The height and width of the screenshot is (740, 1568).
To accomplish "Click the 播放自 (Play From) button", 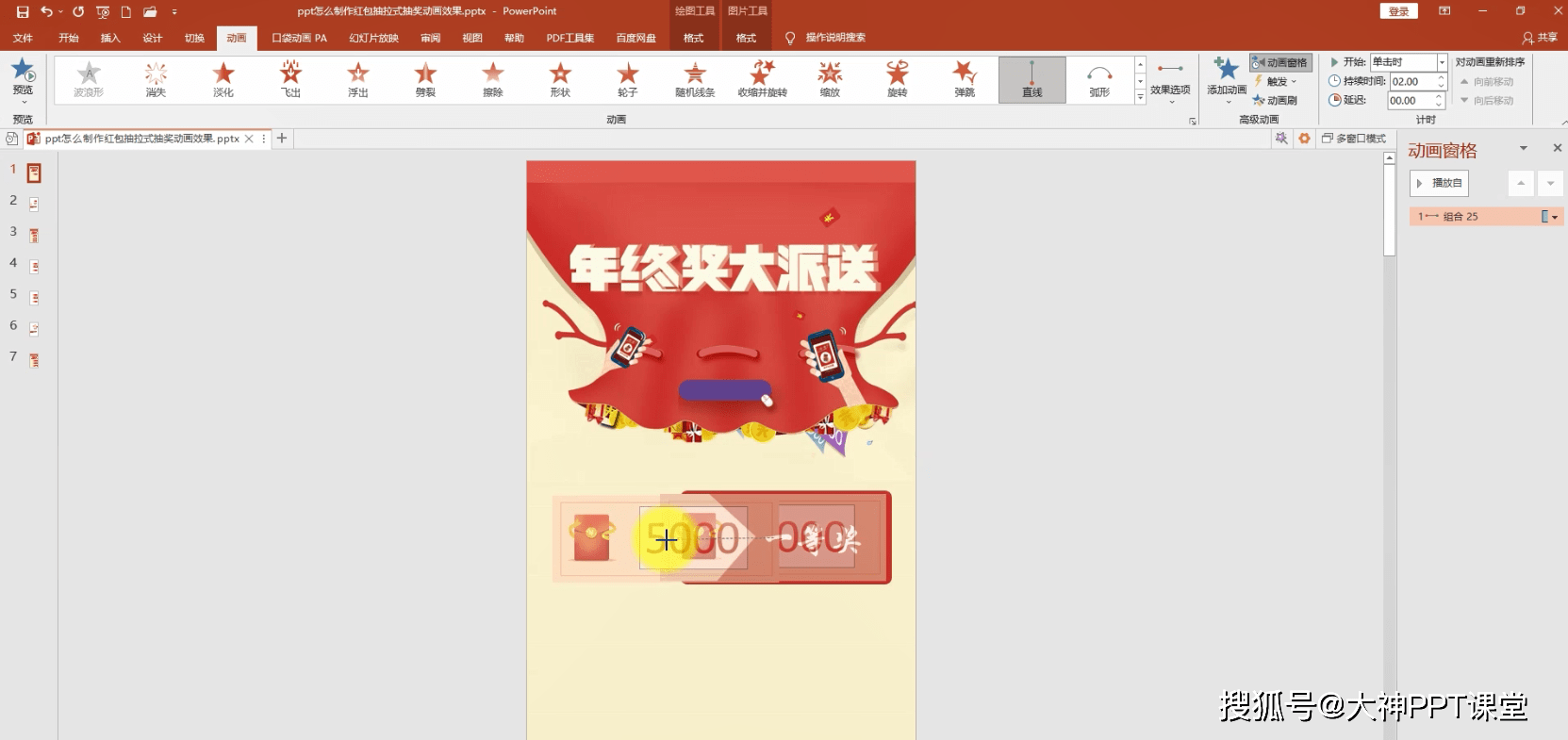I will [1439, 183].
